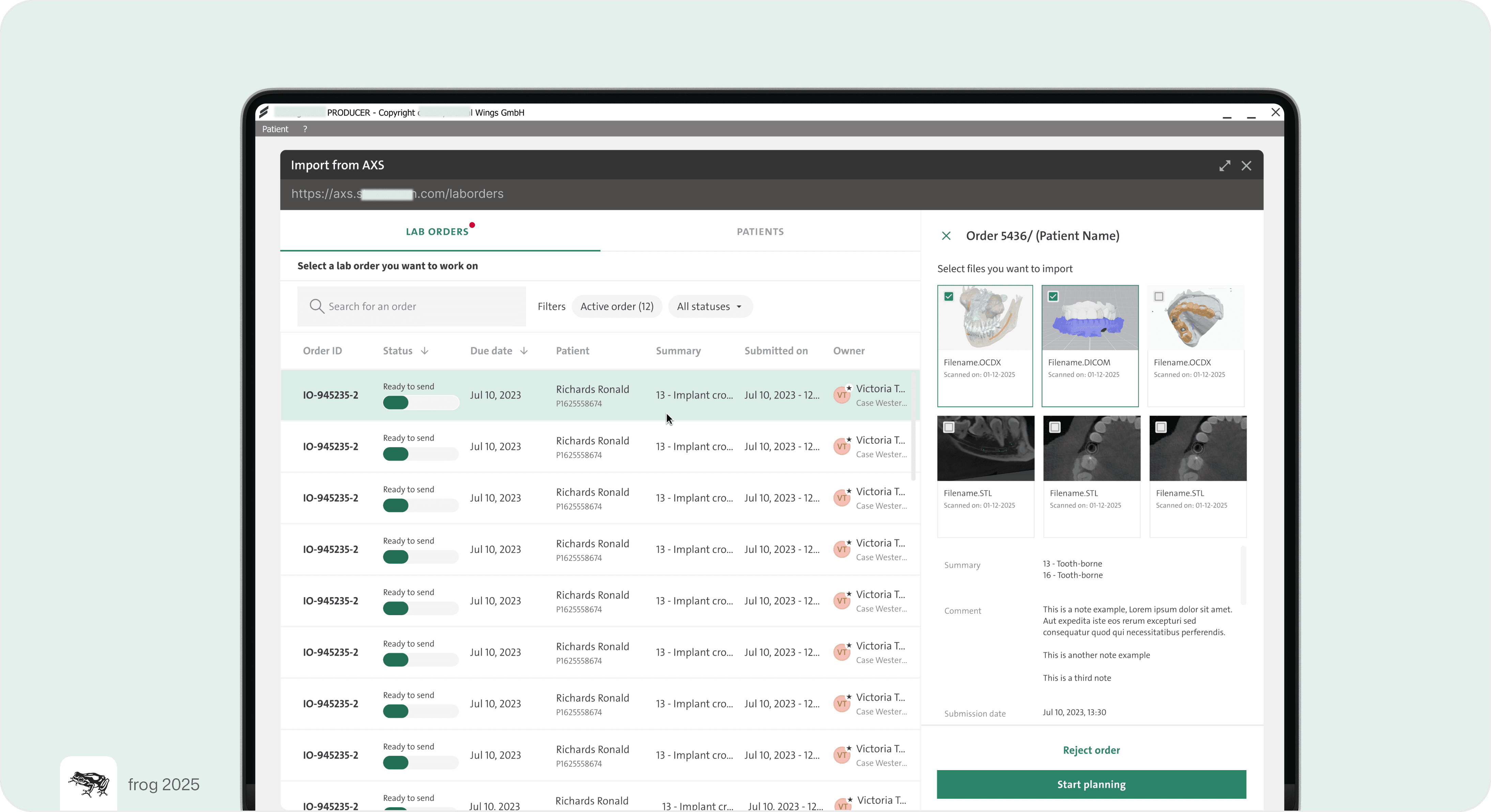
Task: Expand the Import from AXS dialog
Action: click(x=1224, y=166)
